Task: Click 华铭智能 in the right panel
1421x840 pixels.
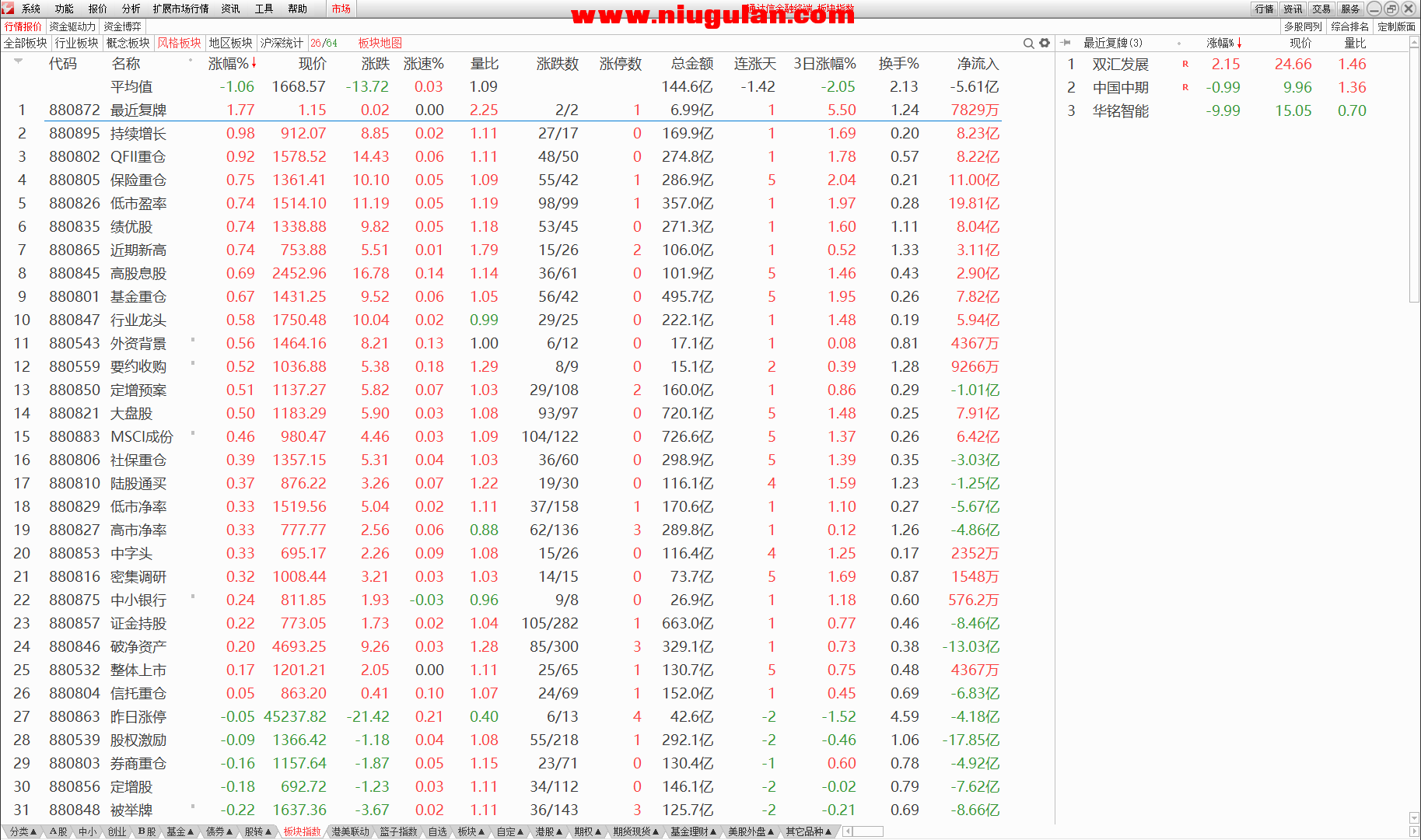Action: (1120, 110)
